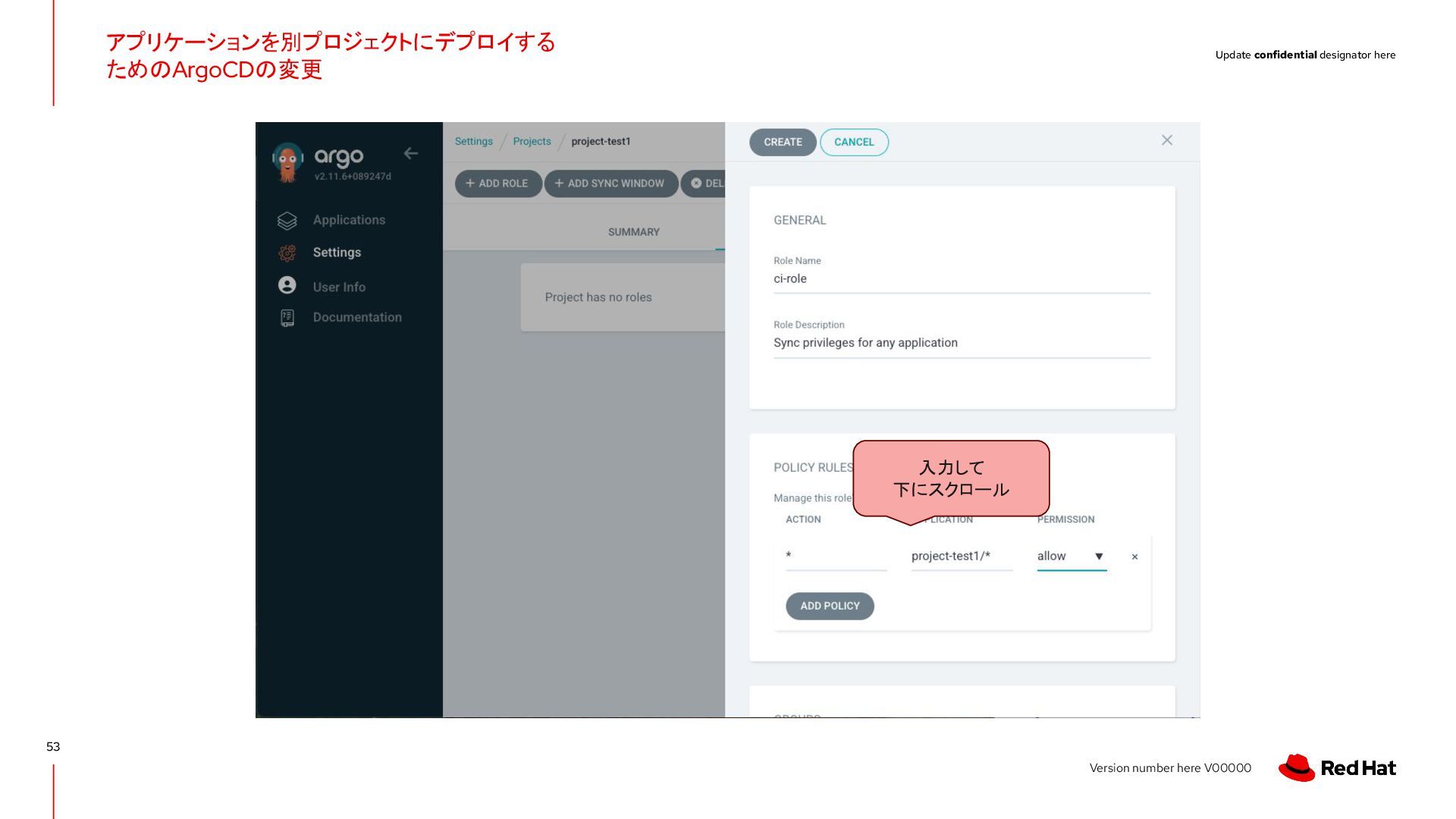
Task: Open the User Info sidebar item
Action: click(x=340, y=287)
